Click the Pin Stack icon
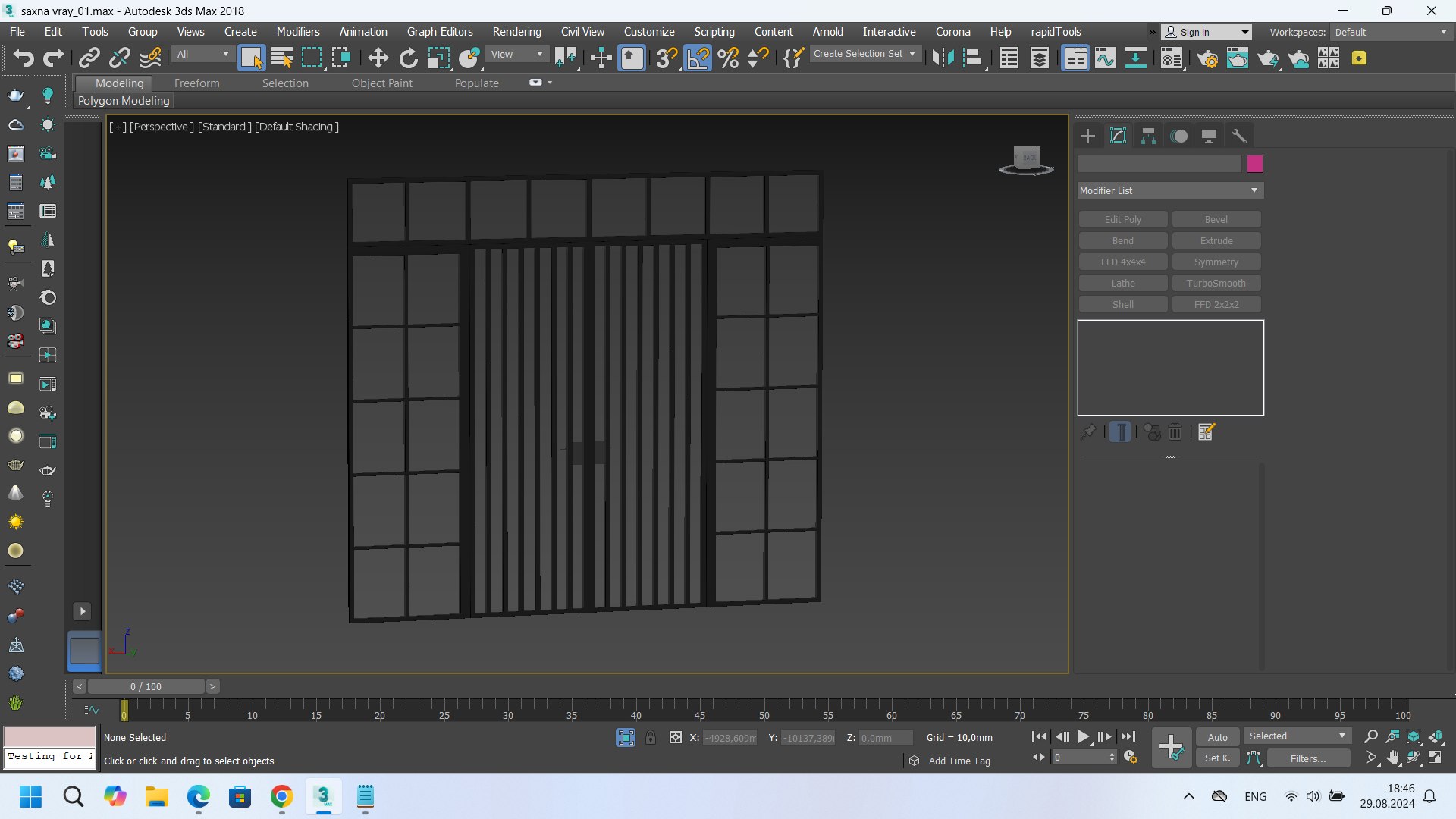This screenshot has width=1456, height=819. [x=1088, y=431]
